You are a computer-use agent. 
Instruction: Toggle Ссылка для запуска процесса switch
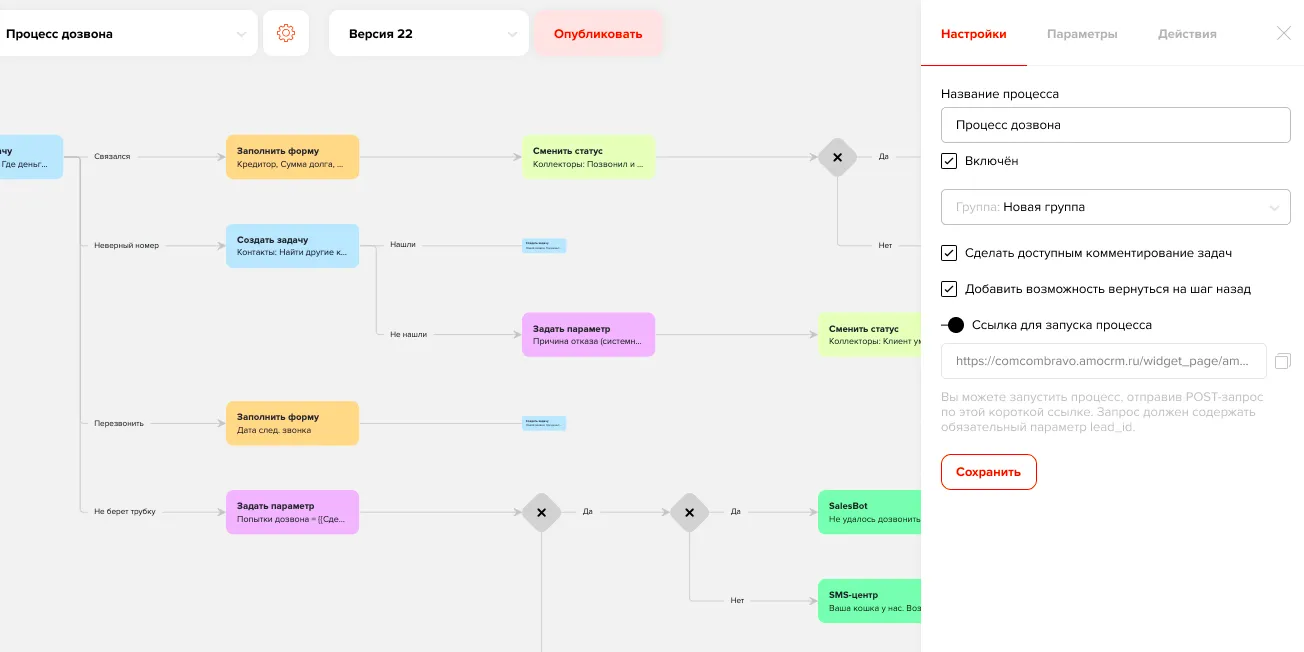coord(953,325)
